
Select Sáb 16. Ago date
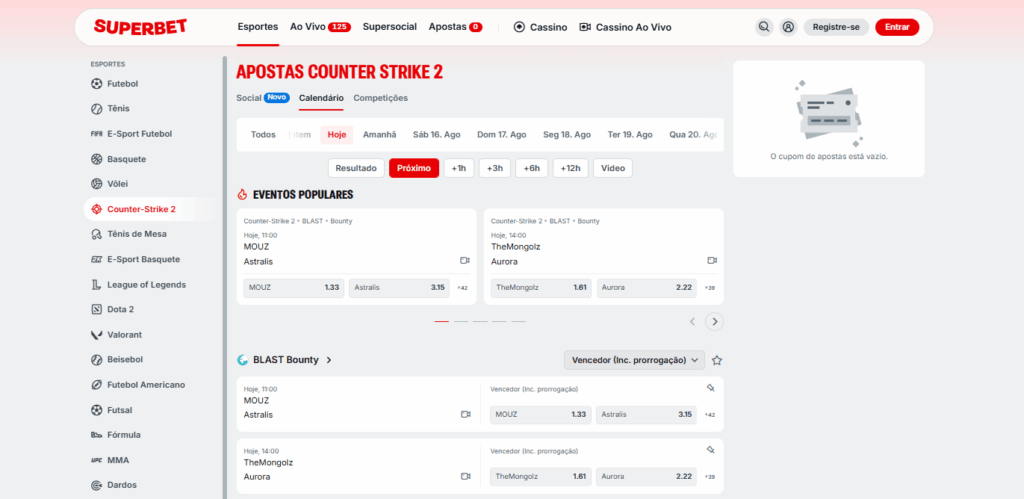click(436, 135)
